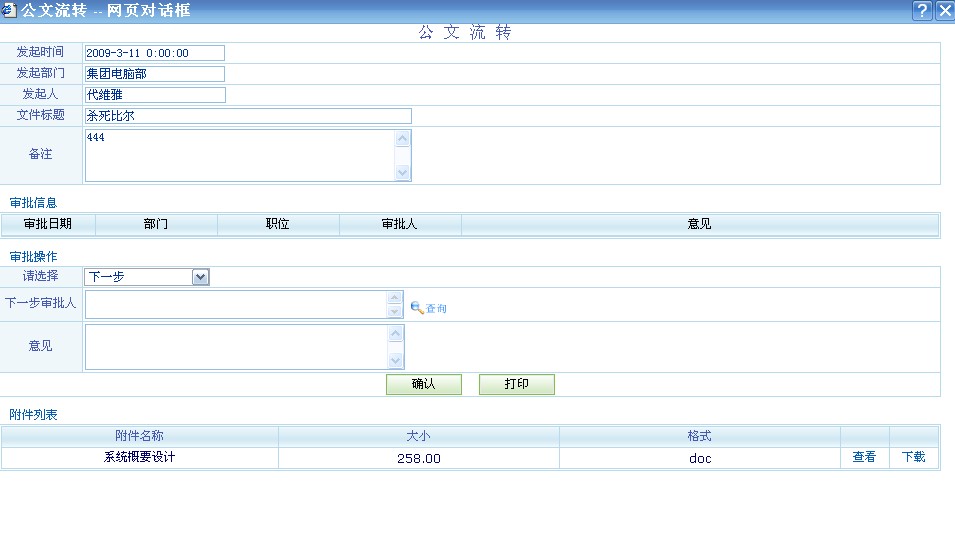Click the 打印 print button
955x560 pixels.
tap(516, 385)
